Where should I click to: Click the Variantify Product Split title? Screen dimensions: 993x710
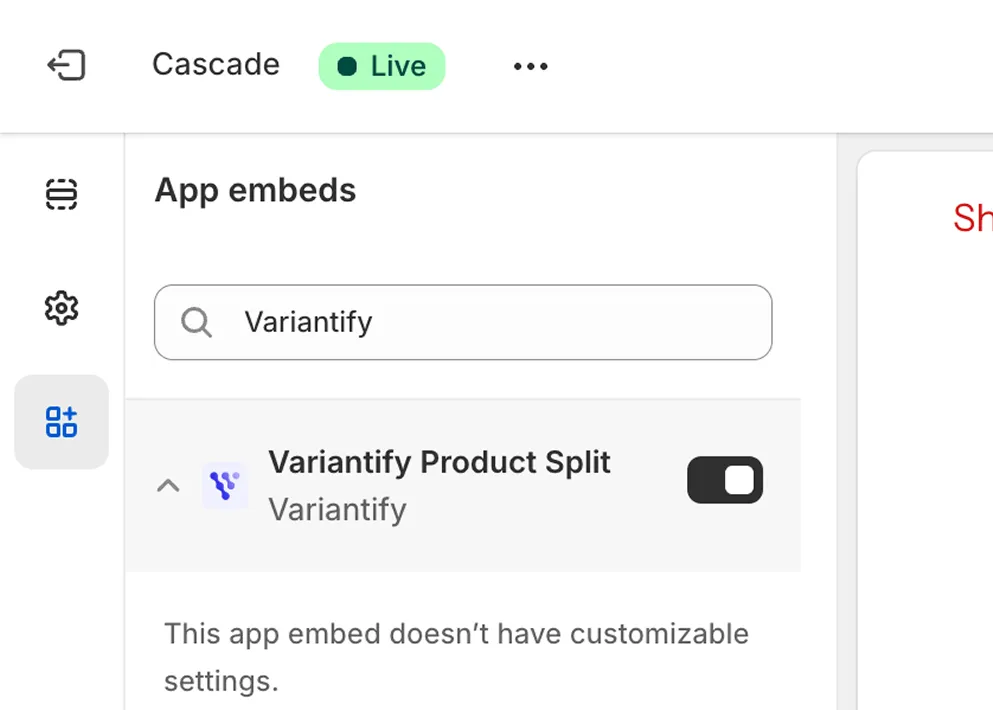click(439, 462)
